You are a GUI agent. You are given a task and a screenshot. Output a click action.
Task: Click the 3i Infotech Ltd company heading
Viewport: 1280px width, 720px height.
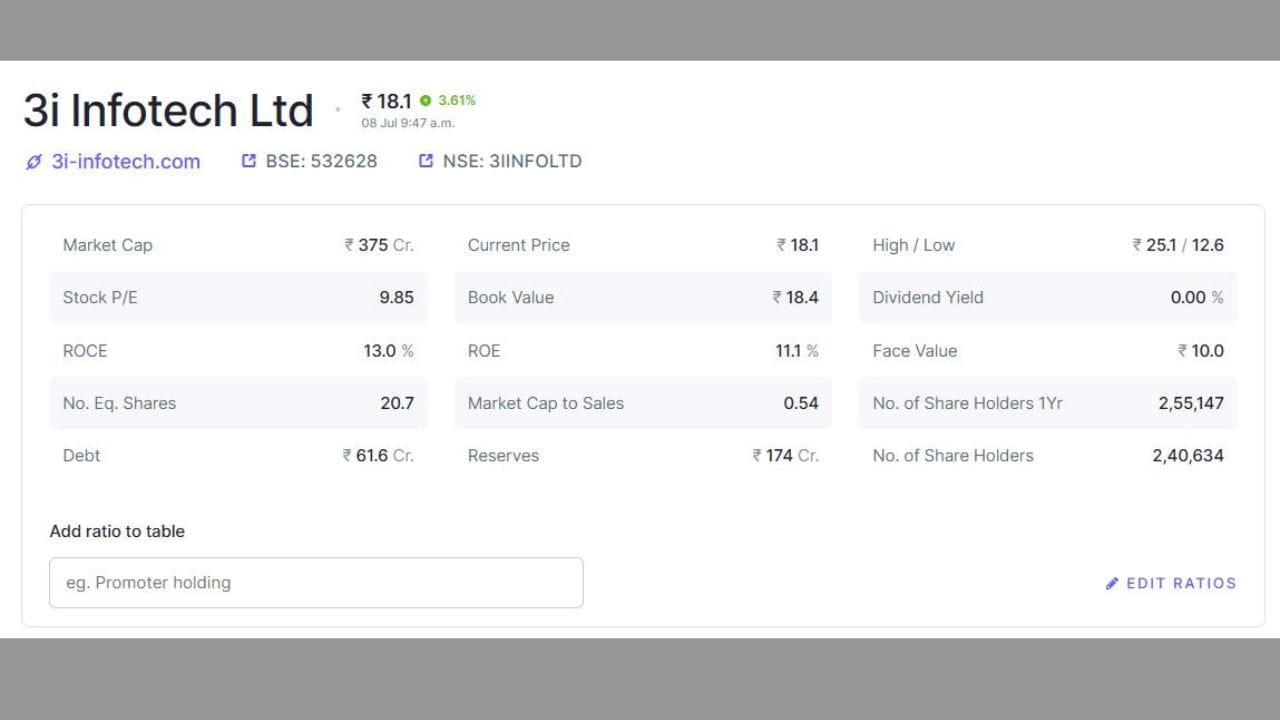point(168,110)
